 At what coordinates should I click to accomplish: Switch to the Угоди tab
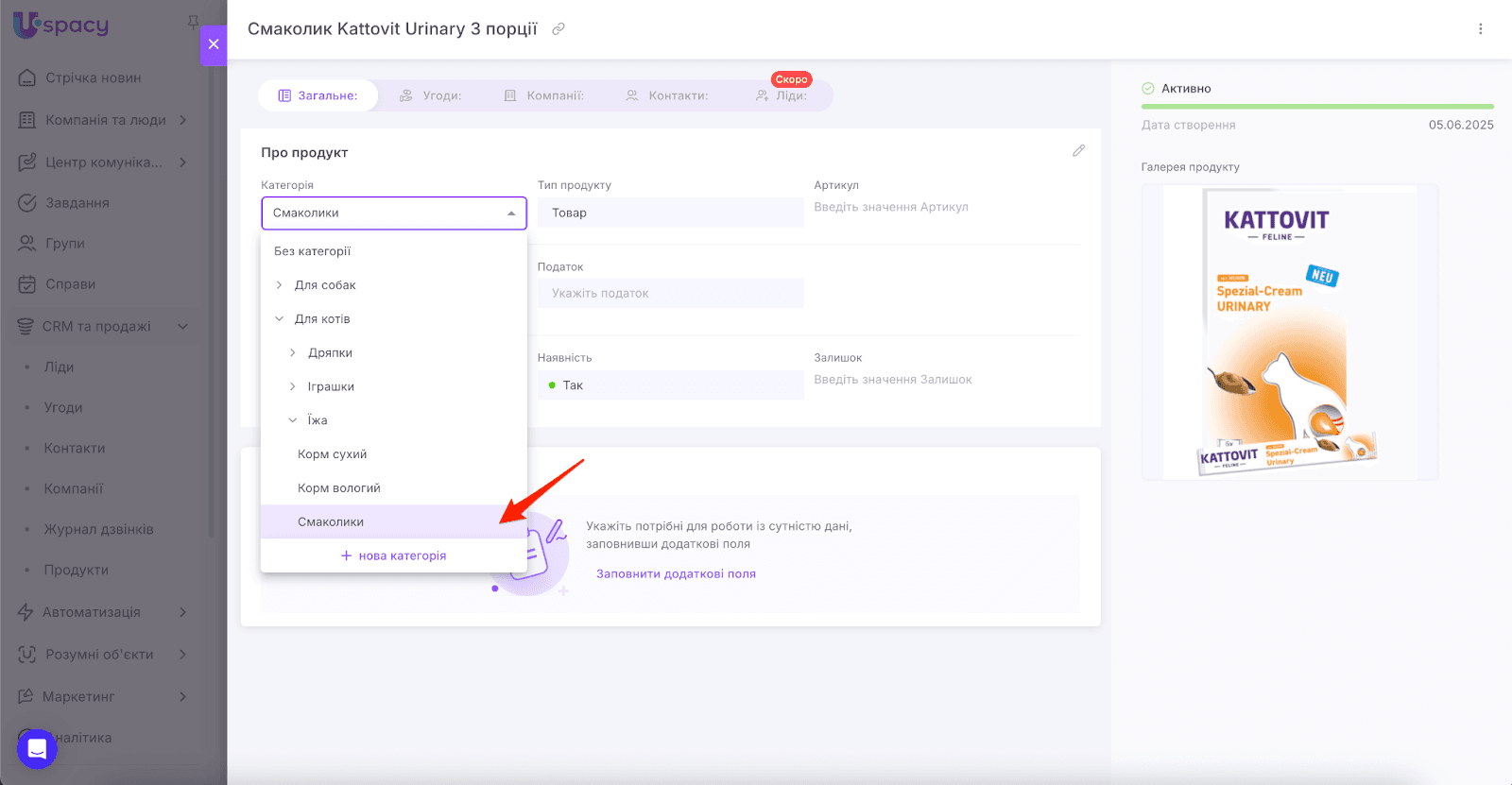click(430, 95)
